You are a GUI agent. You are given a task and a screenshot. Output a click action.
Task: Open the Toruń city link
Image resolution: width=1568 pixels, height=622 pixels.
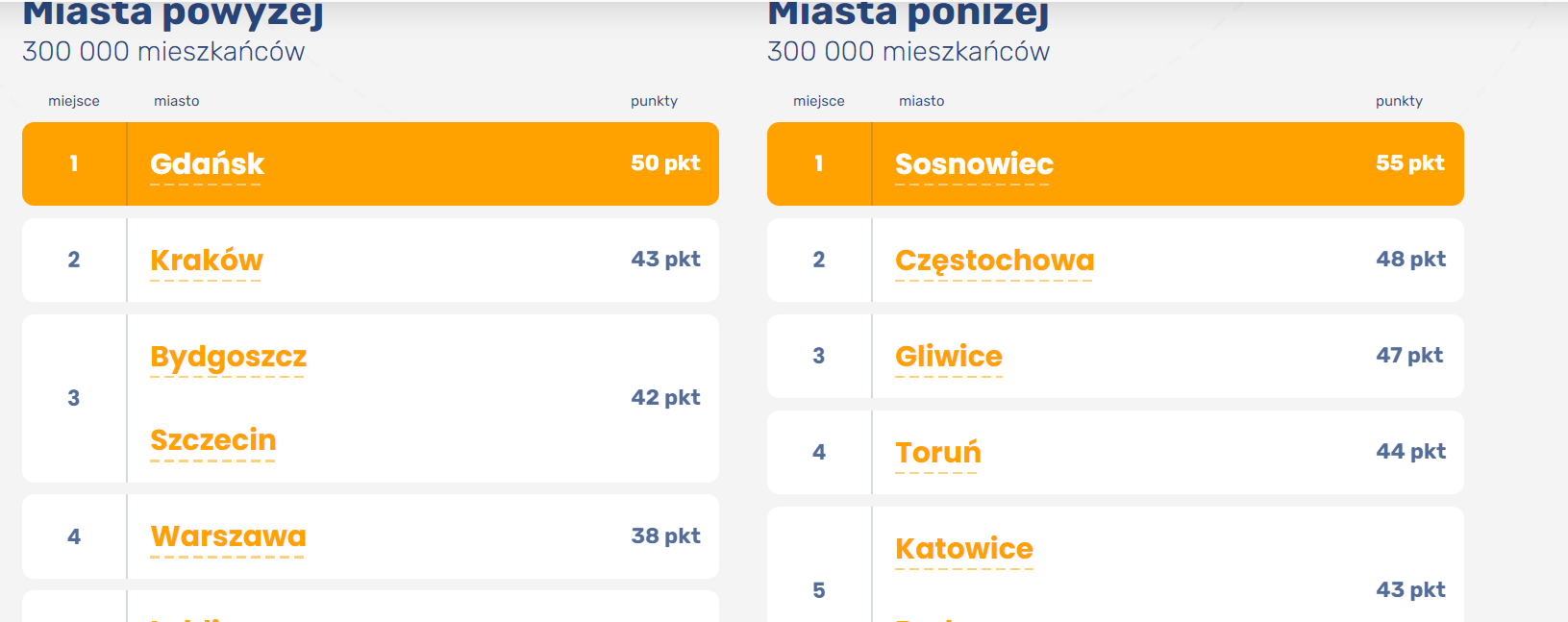pyautogui.click(x=937, y=453)
